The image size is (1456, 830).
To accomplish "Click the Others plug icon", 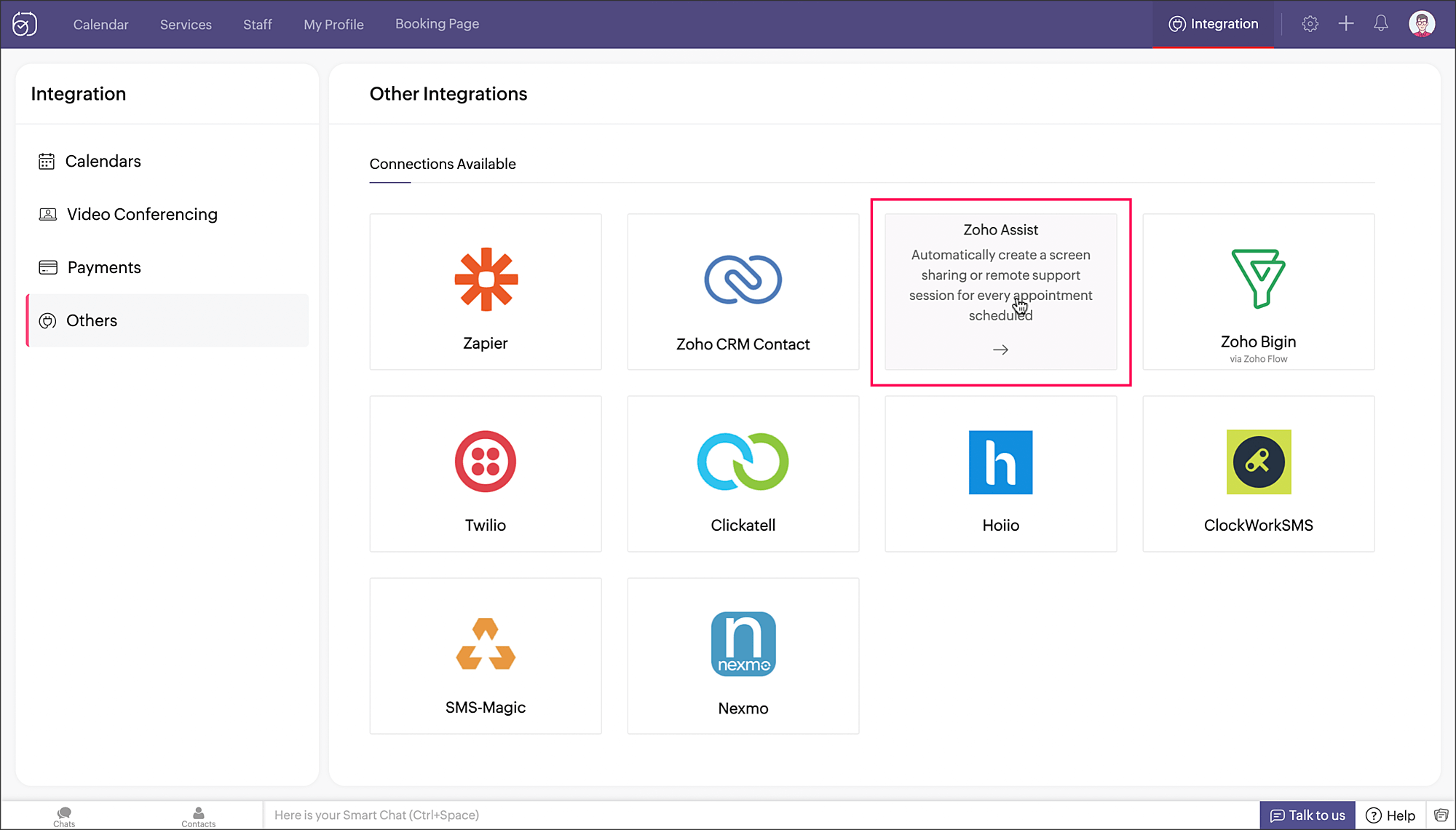I will tap(47, 320).
